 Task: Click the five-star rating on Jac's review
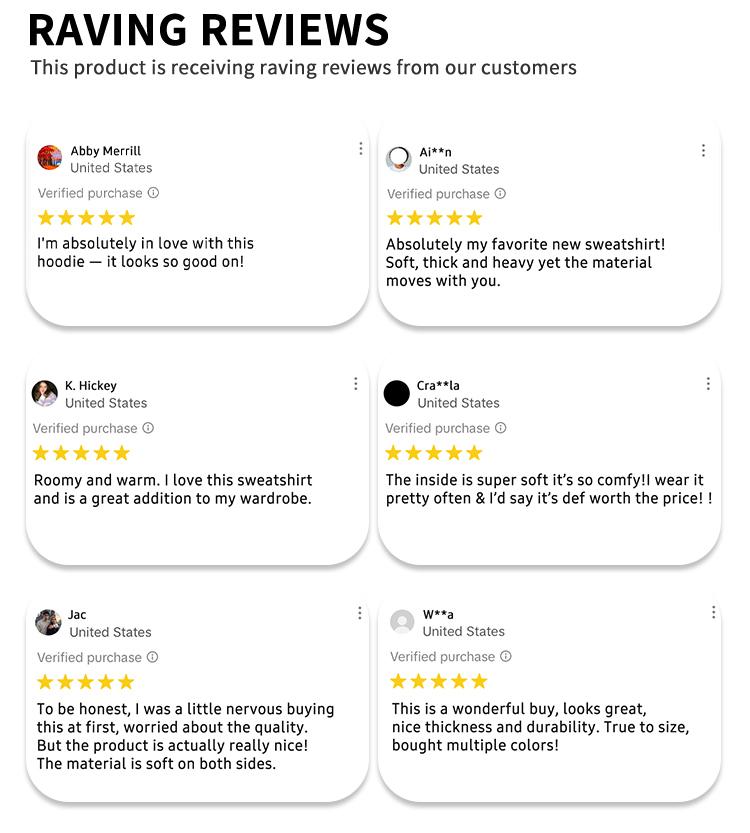point(86,682)
